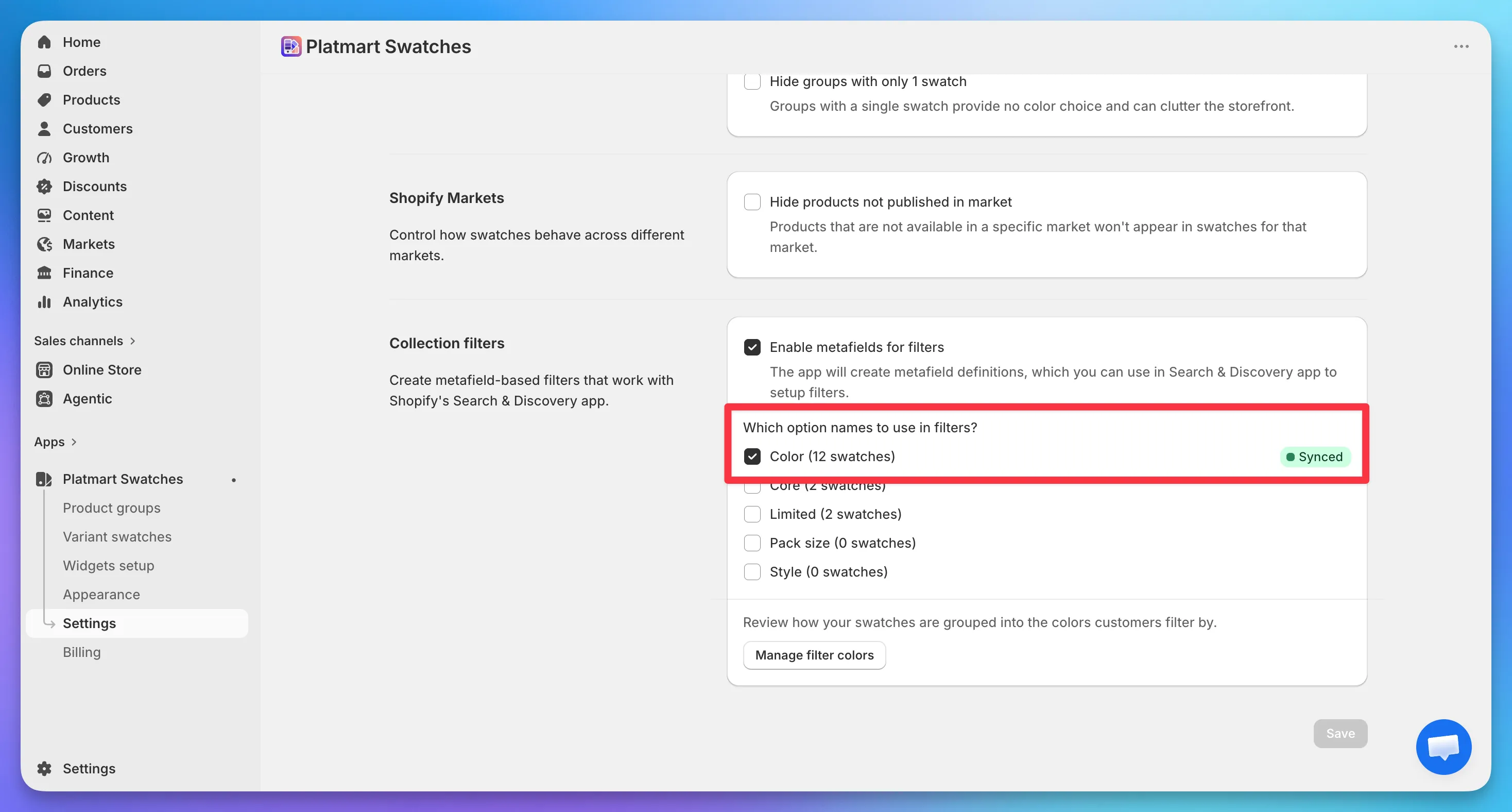Open the Home link
Viewport: 1512px width, 812px height.
click(81, 42)
